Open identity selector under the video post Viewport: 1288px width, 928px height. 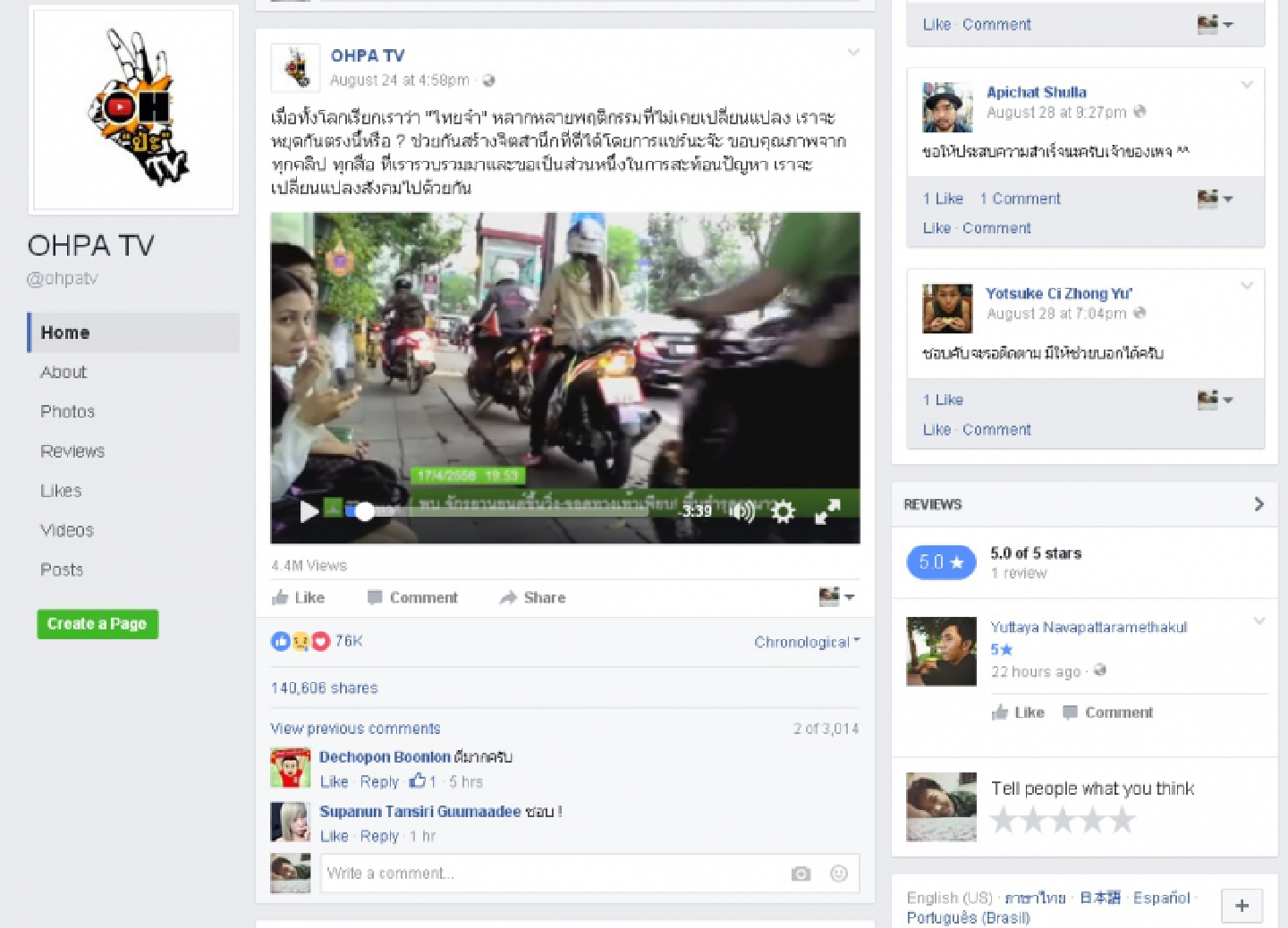pyautogui.click(x=837, y=596)
